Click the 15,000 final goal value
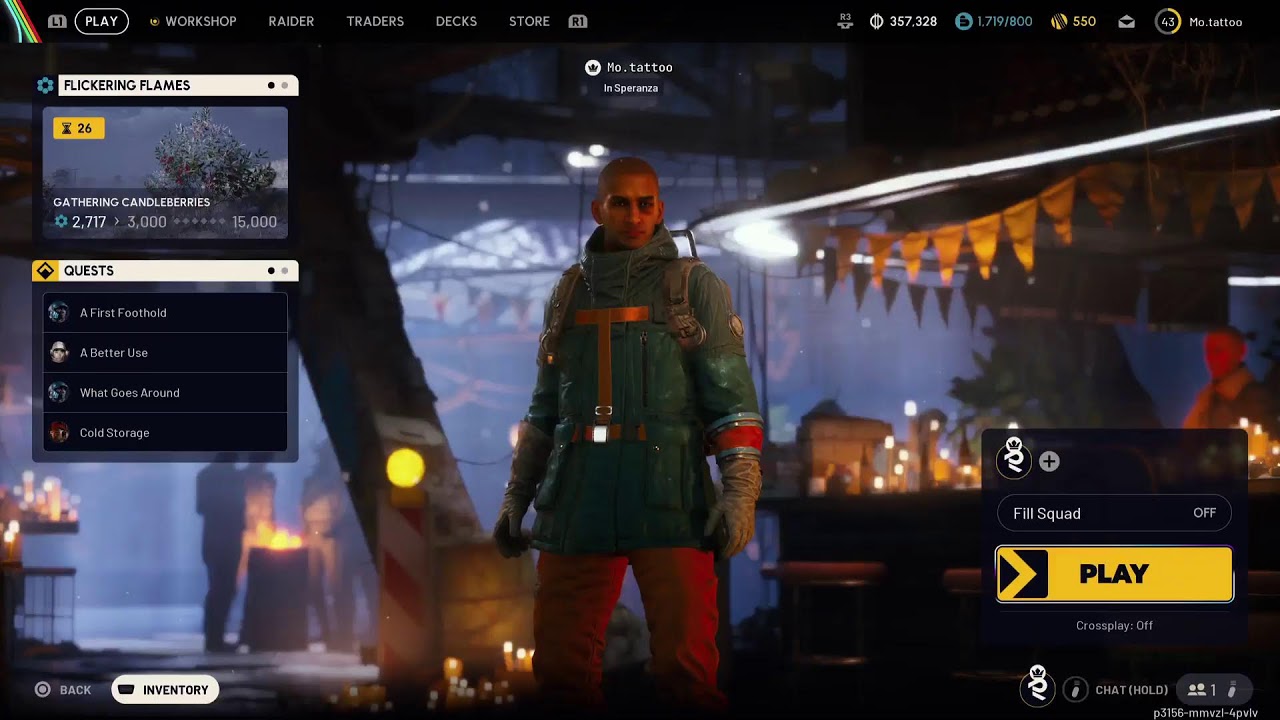 coord(254,222)
